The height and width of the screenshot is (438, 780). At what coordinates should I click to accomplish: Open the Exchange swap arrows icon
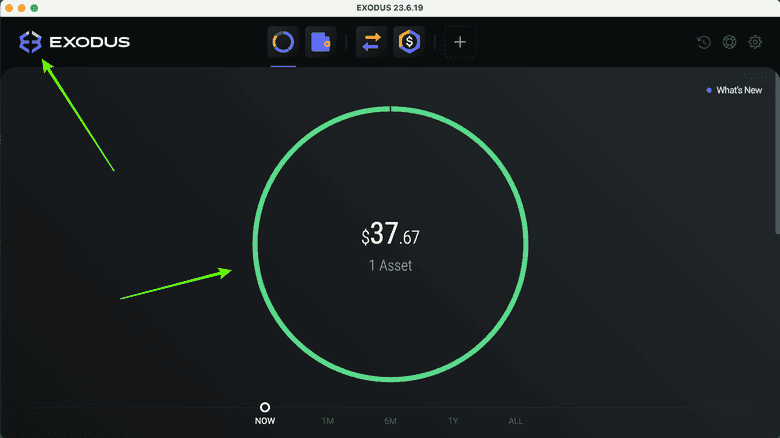[x=372, y=42]
